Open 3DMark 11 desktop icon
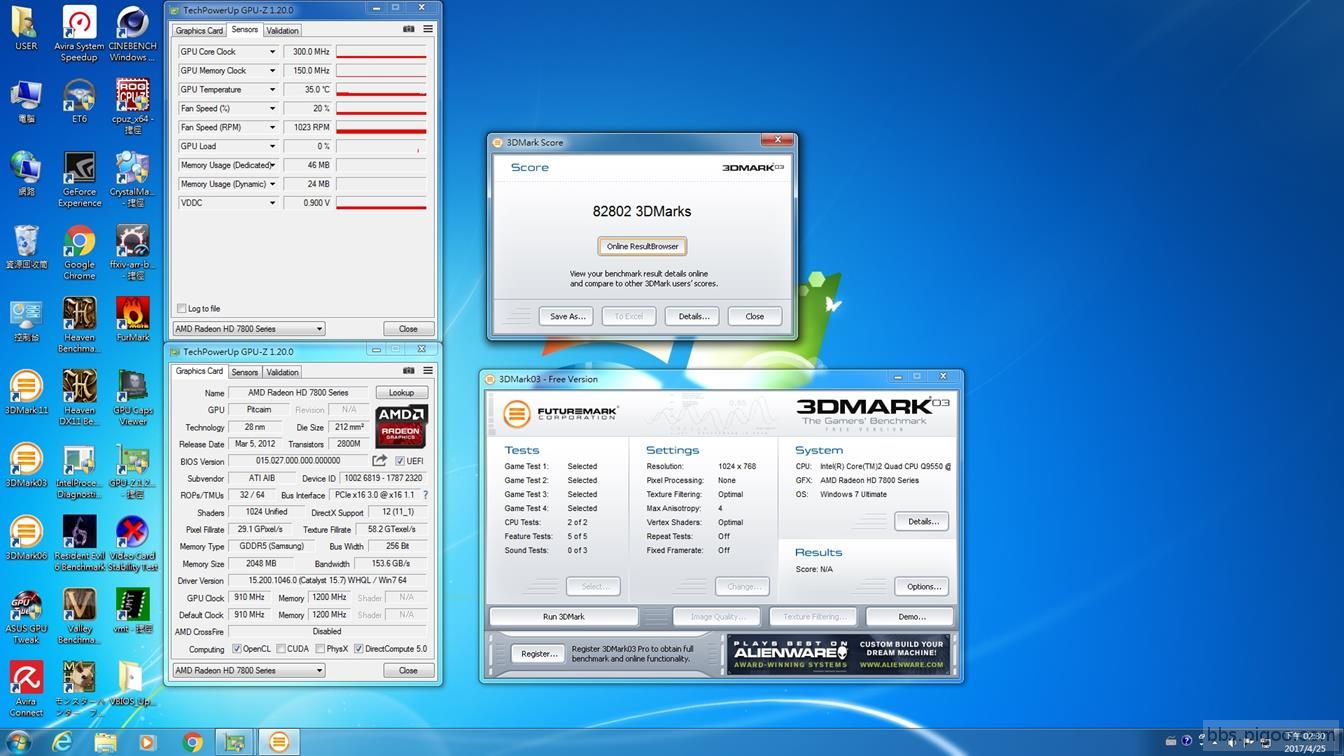This screenshot has height=756, width=1344. [26, 393]
